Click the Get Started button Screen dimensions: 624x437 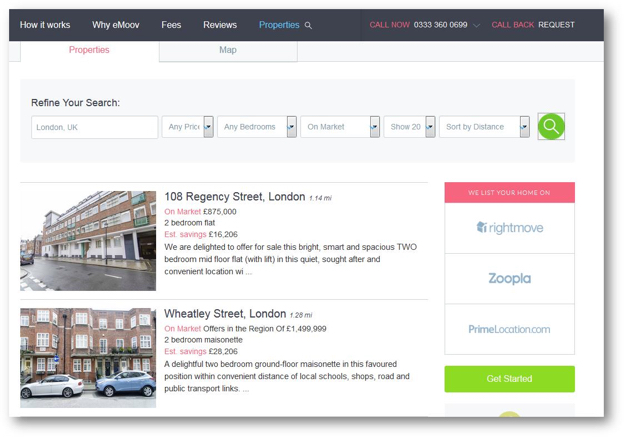[509, 379]
